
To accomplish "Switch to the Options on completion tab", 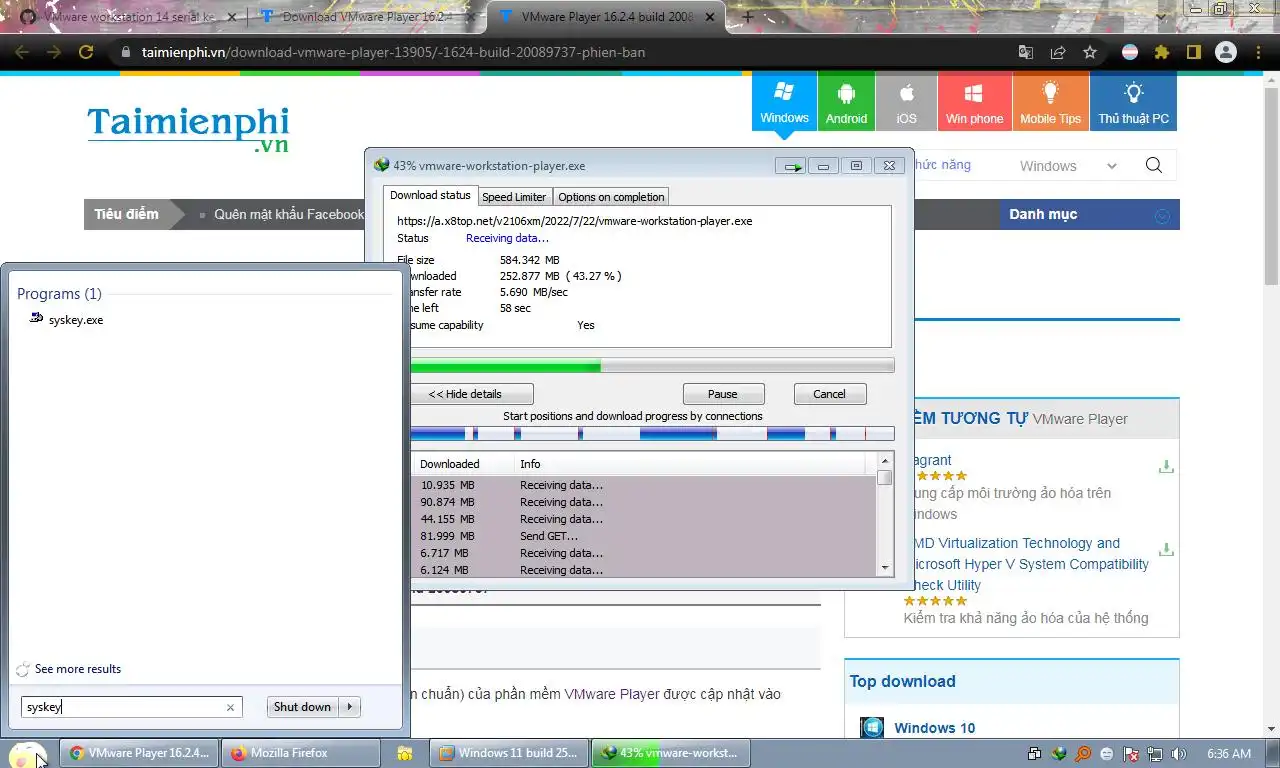I will click(611, 197).
